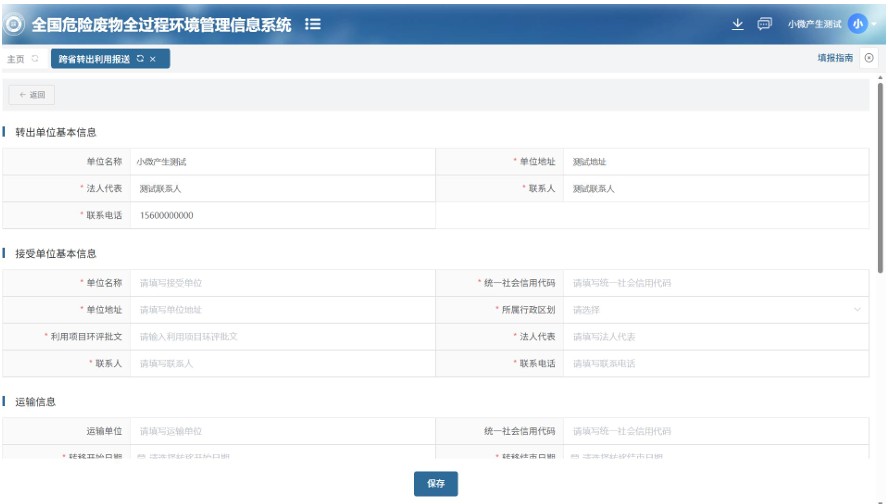Image resolution: width=888 pixels, height=504 pixels.
Task: Click the 请填写联系电话 field
Action: pyautogui.click(x=716, y=363)
